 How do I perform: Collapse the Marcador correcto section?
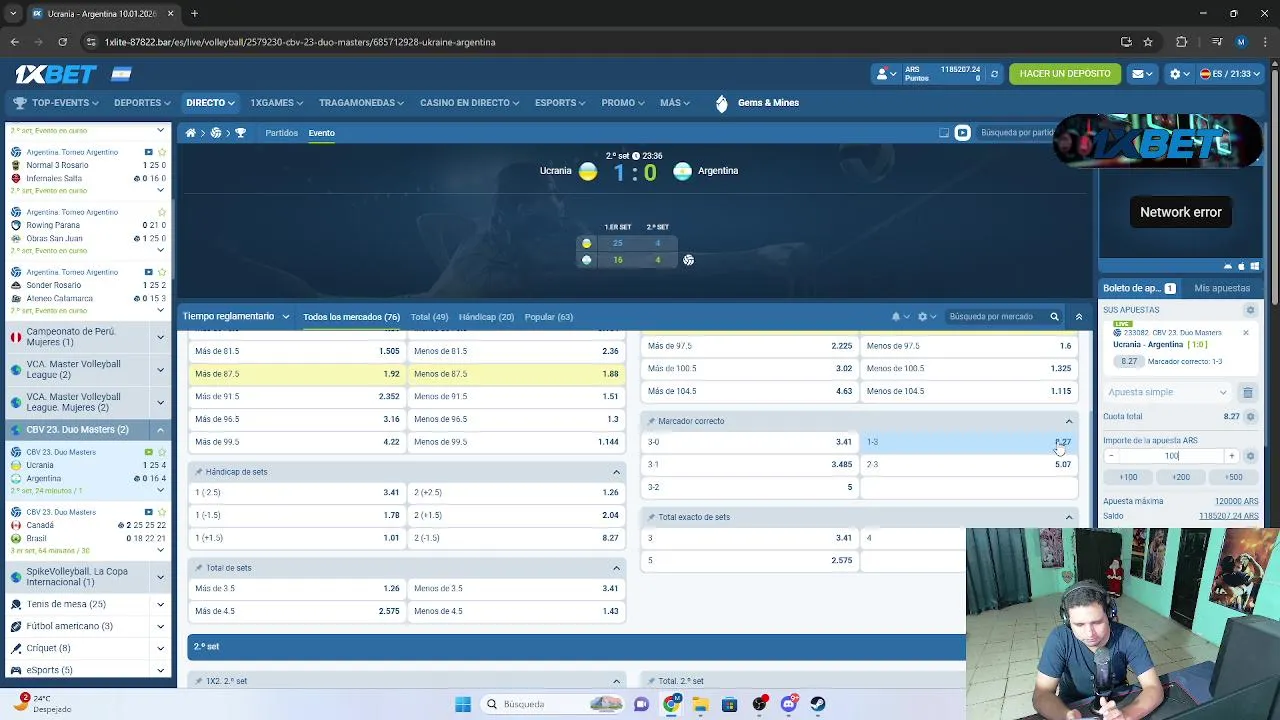1069,421
